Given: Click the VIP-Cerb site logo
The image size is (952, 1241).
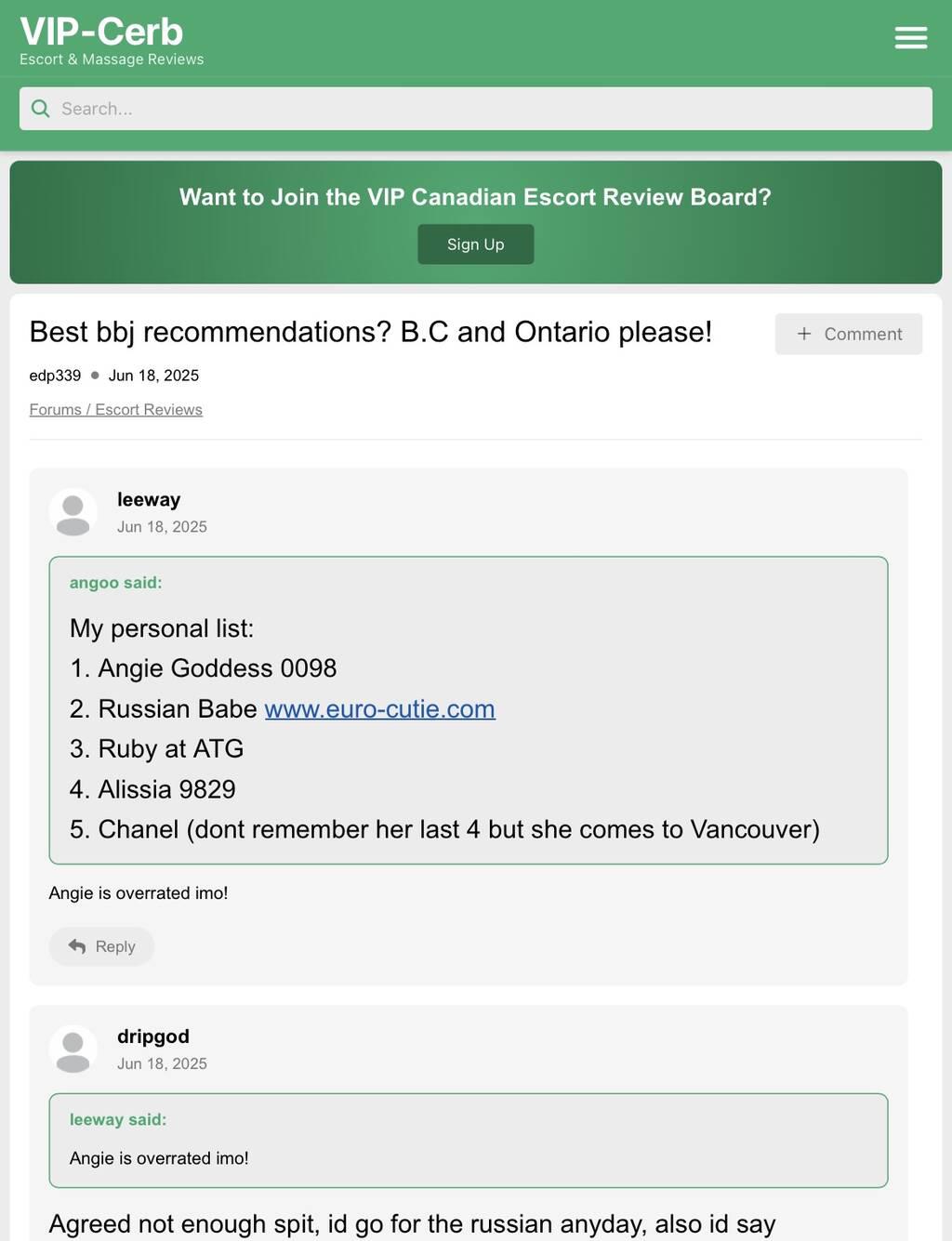Looking at the screenshot, I should click(x=101, y=32).
